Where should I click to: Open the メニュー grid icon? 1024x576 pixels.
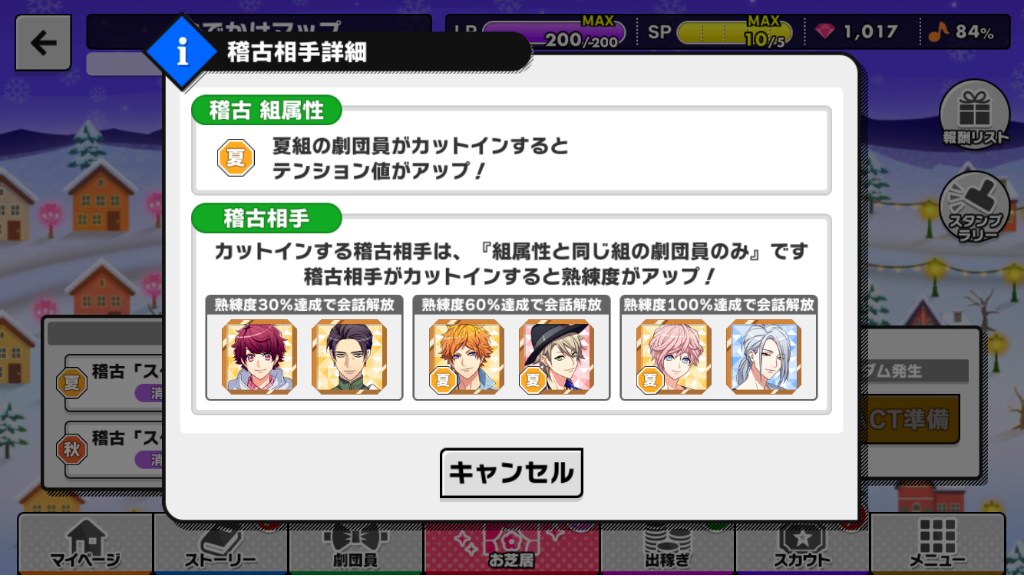pyautogui.click(x=938, y=544)
